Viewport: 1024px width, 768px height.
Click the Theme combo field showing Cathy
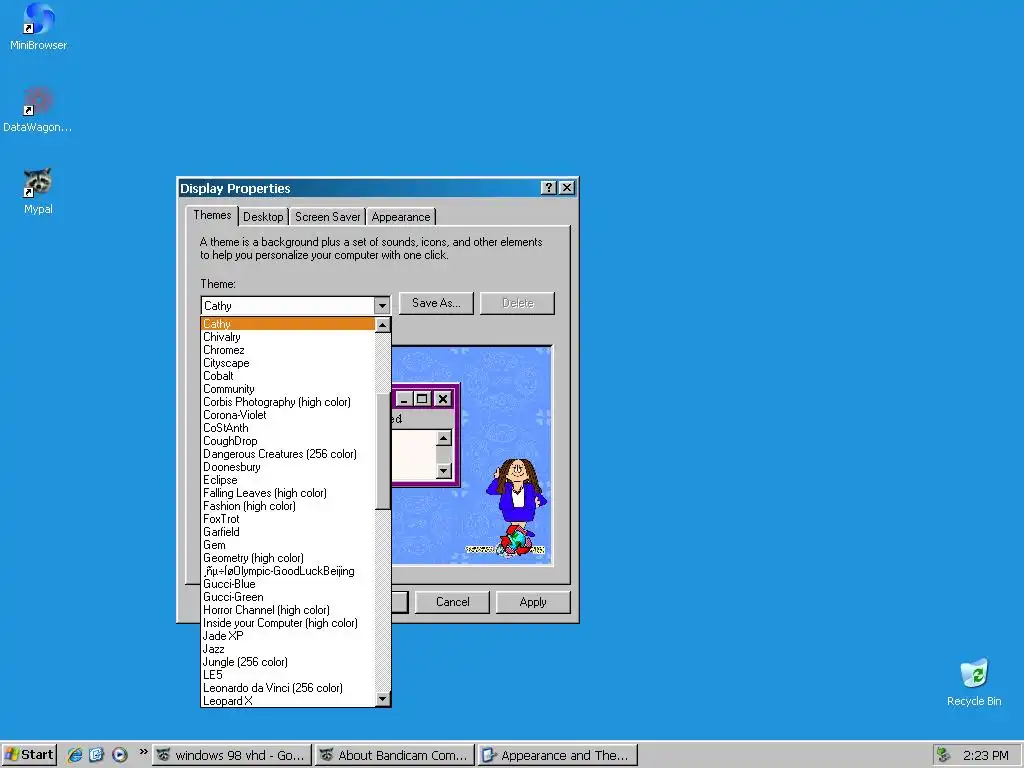287,306
